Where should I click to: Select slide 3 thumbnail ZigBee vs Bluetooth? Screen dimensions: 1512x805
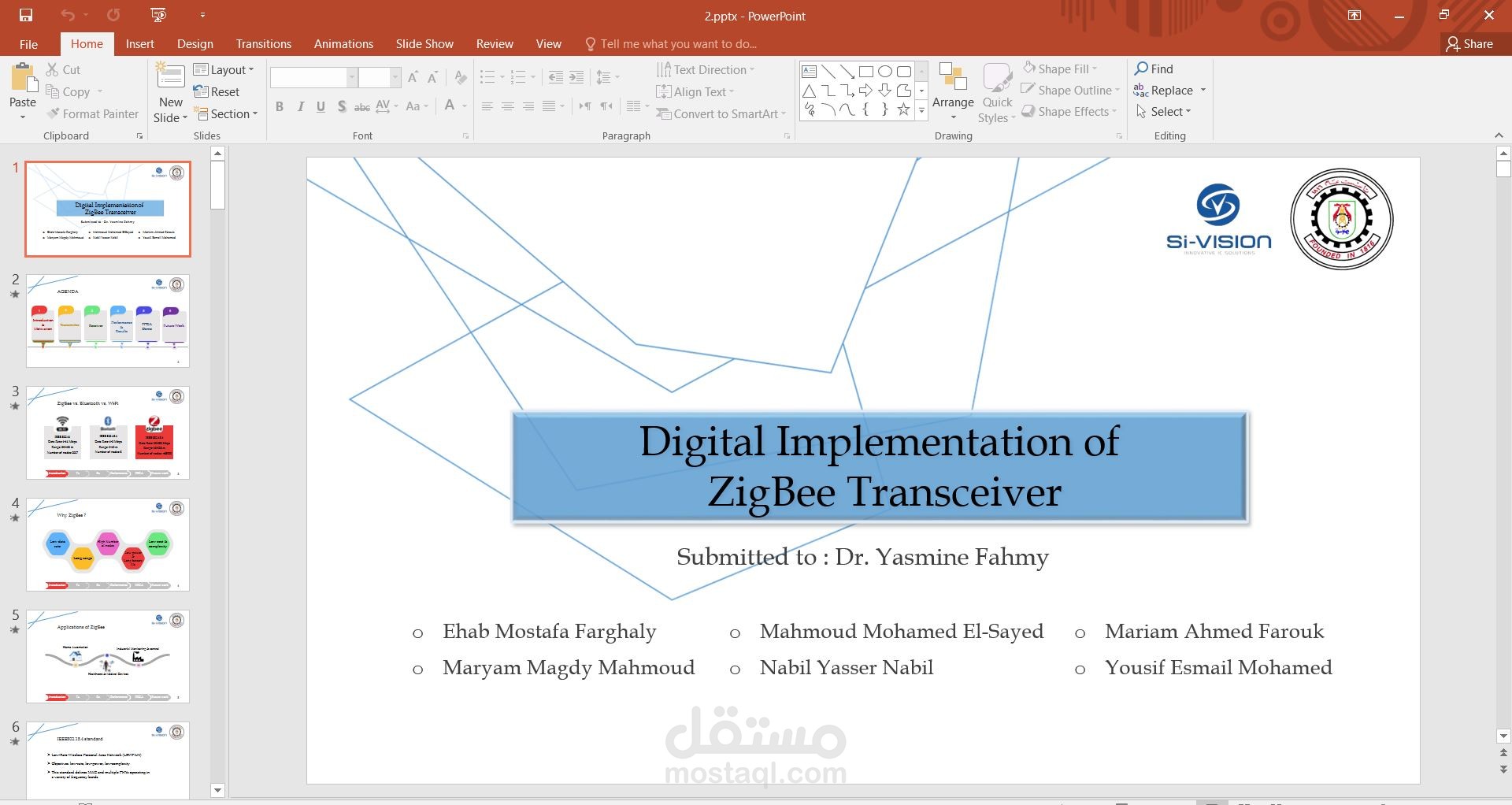click(x=108, y=432)
